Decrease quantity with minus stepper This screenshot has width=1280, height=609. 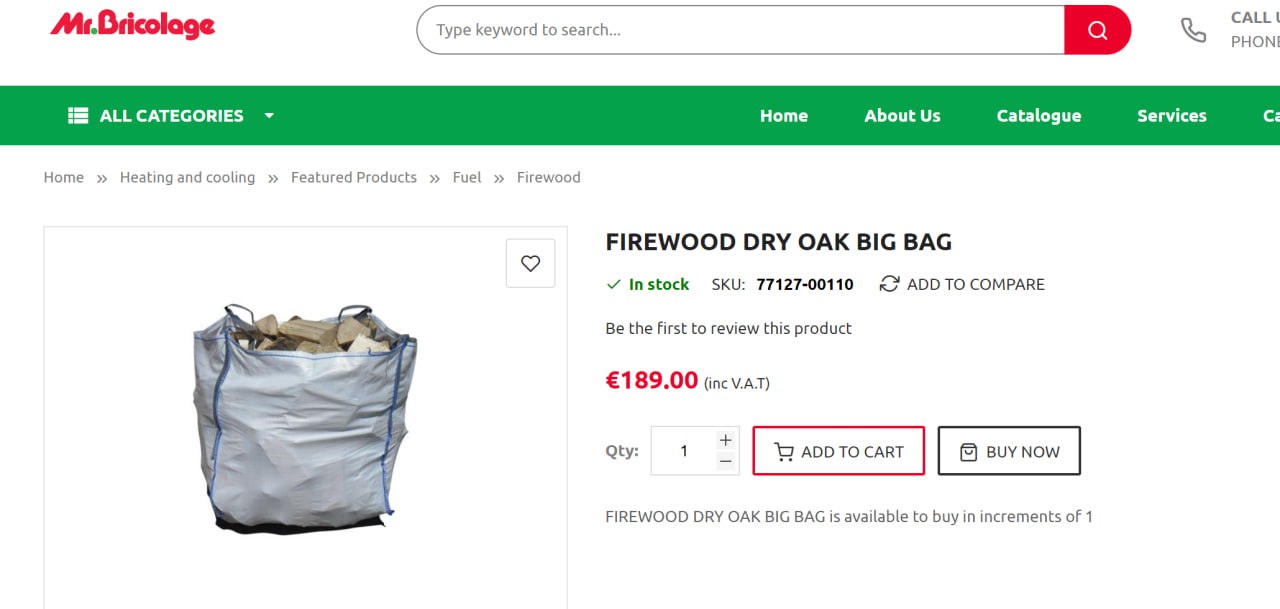[x=726, y=461]
